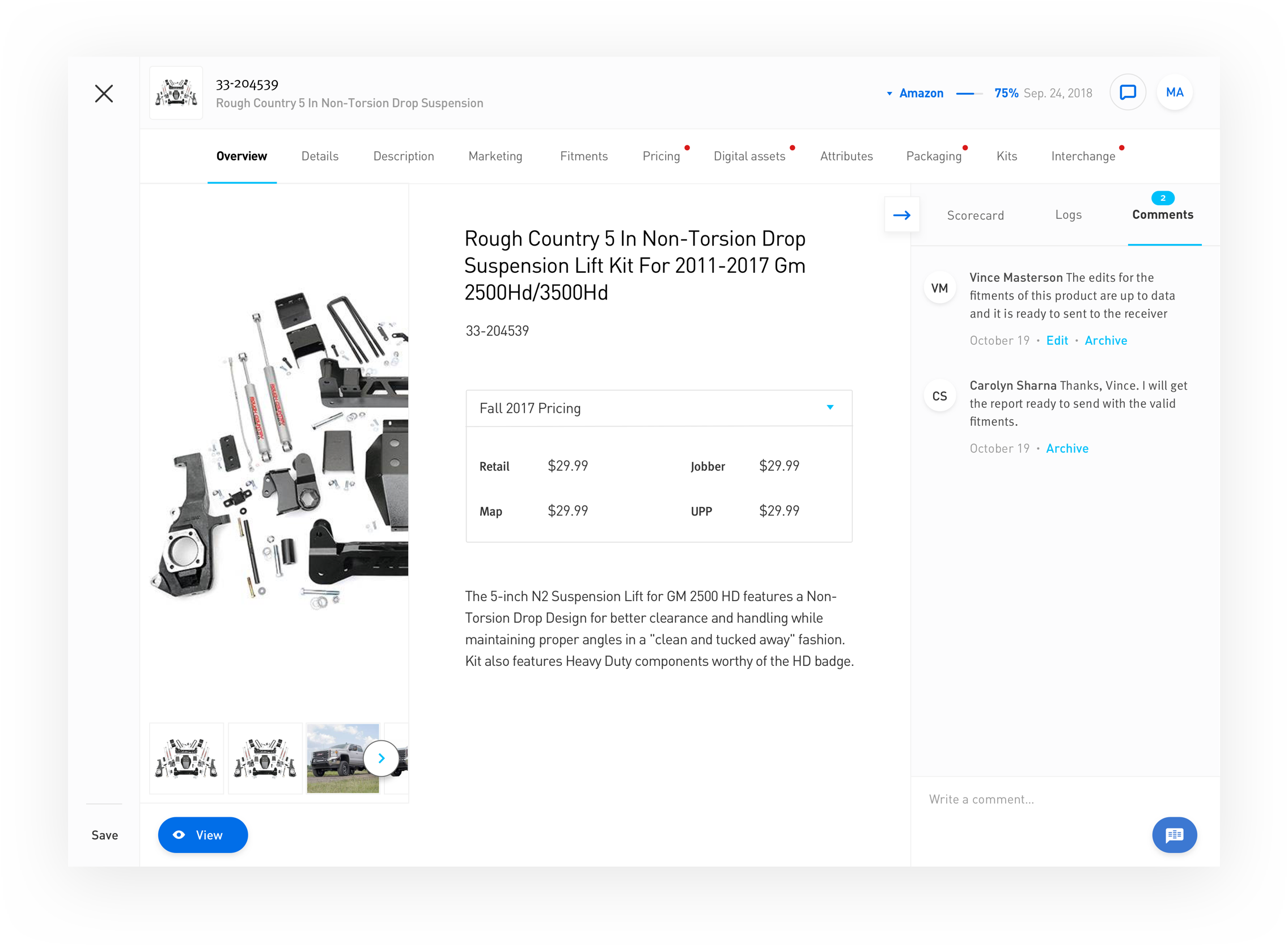The width and height of the screenshot is (1288, 946).
Task: Click the VM avatar of Vince Masterson
Action: click(939, 288)
